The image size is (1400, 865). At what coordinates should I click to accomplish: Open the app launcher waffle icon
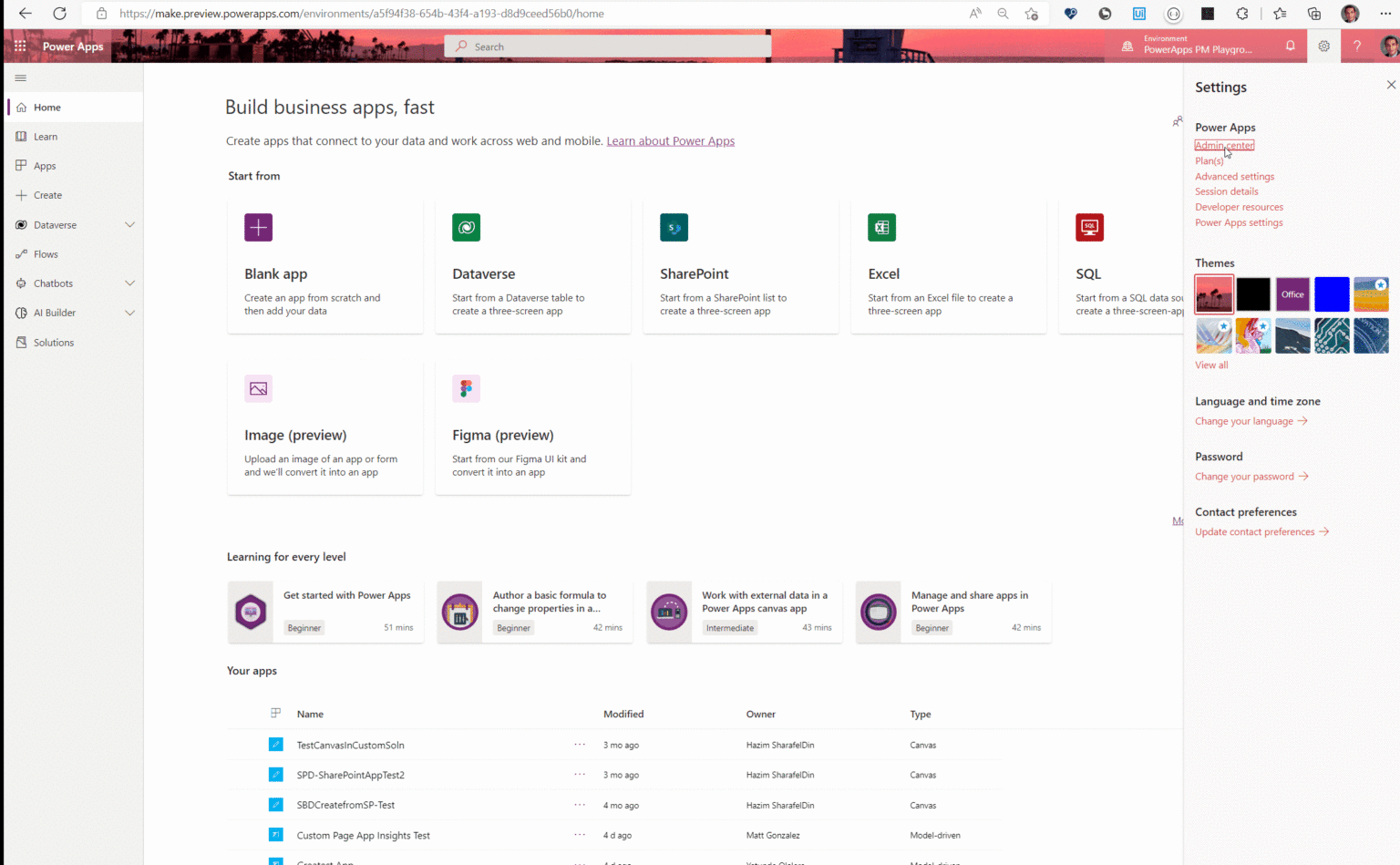tap(20, 46)
